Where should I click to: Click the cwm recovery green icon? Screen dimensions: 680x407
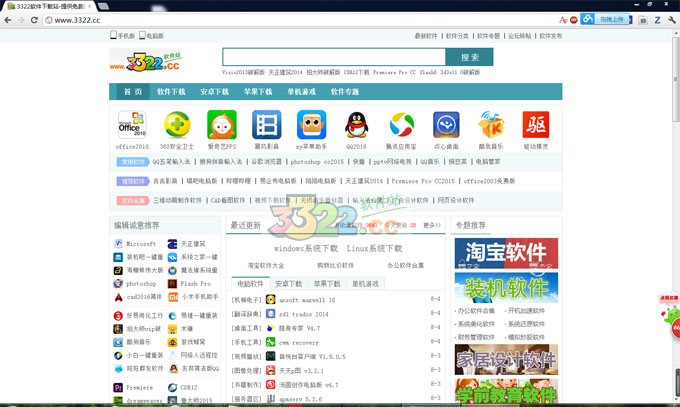(271, 342)
